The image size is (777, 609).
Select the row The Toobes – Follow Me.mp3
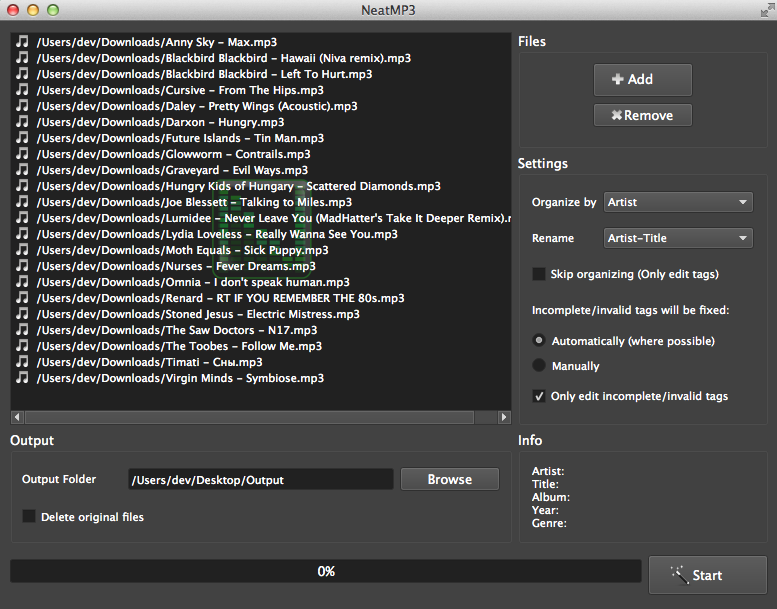point(261,345)
